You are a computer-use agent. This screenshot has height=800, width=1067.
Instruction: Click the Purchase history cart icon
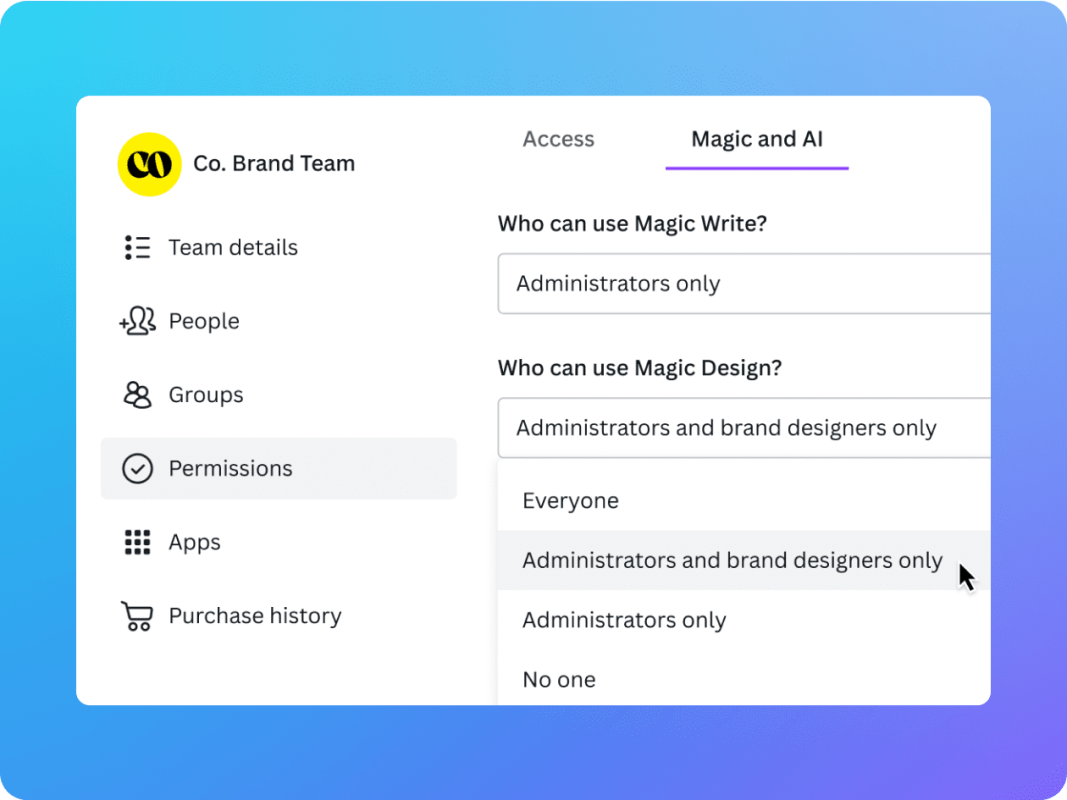coord(136,616)
